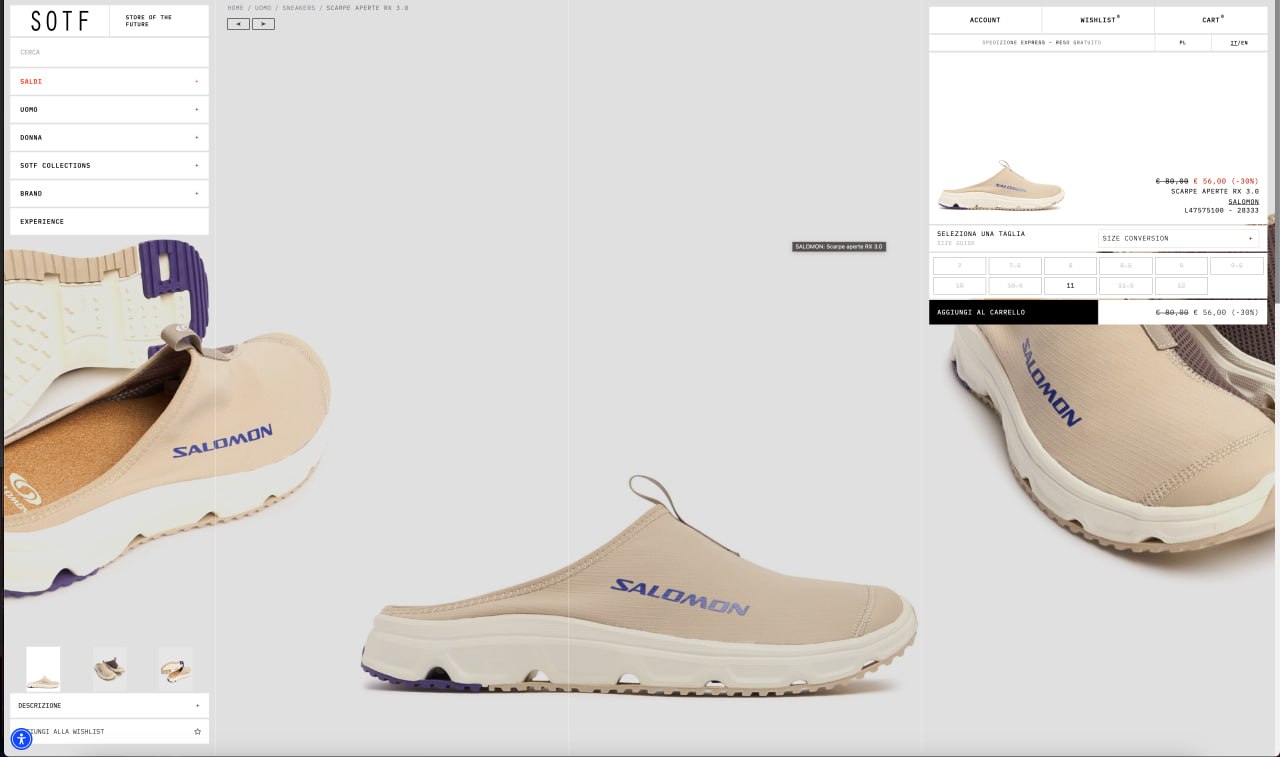Viewport: 1280px width, 757px height.
Task: Select size 10
Action: point(959,286)
